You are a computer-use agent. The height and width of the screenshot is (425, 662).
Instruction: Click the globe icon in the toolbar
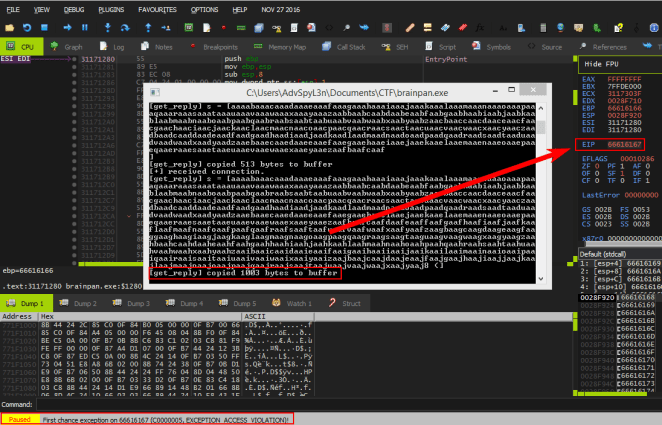[x=560, y=28]
